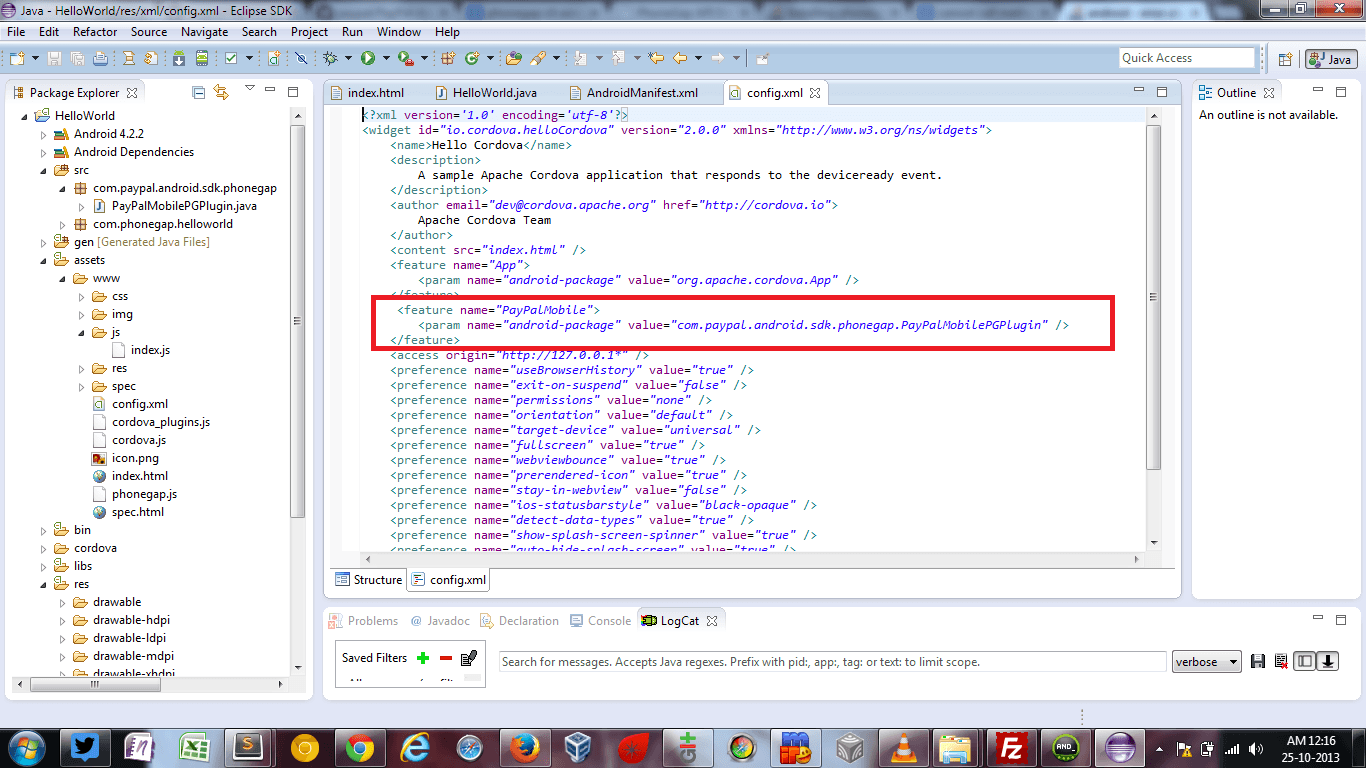Open VLC media player from taskbar

[903, 748]
